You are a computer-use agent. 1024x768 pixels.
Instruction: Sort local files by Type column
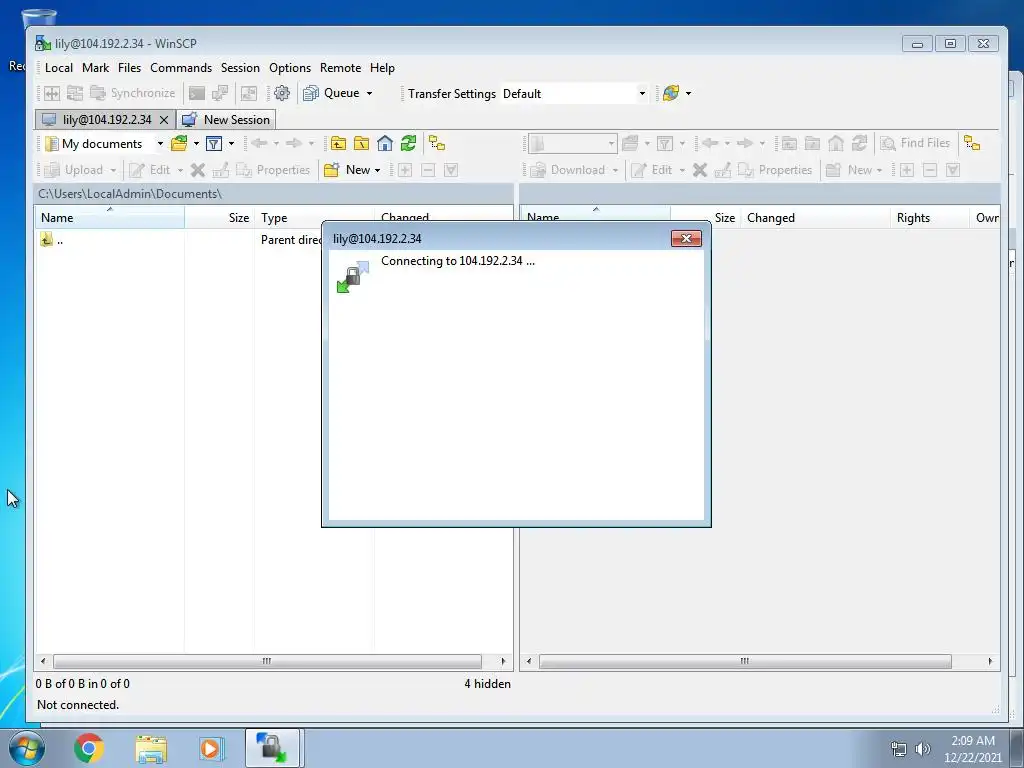314,217
